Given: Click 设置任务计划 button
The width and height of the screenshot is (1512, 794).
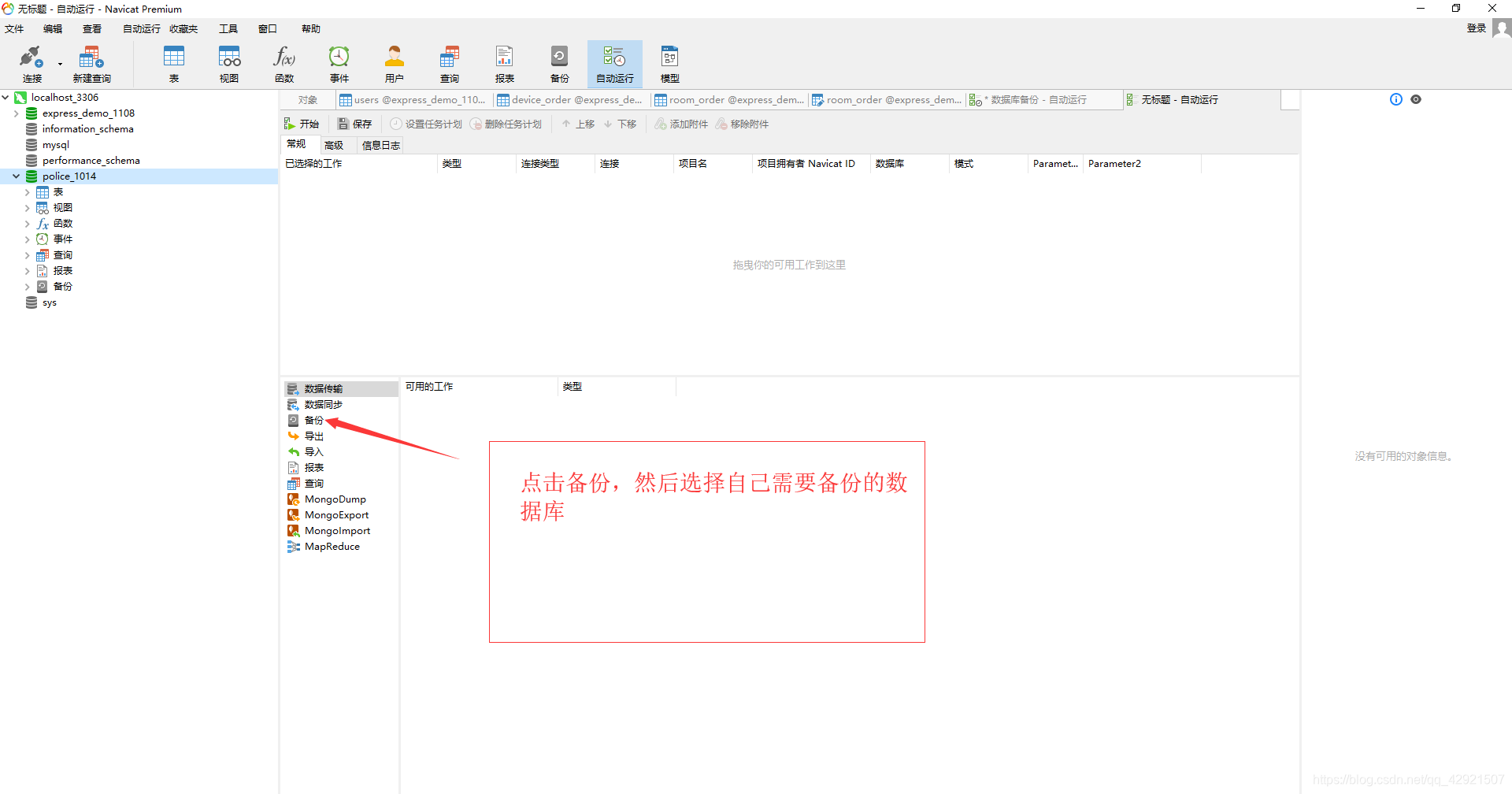Looking at the screenshot, I should coord(426,124).
